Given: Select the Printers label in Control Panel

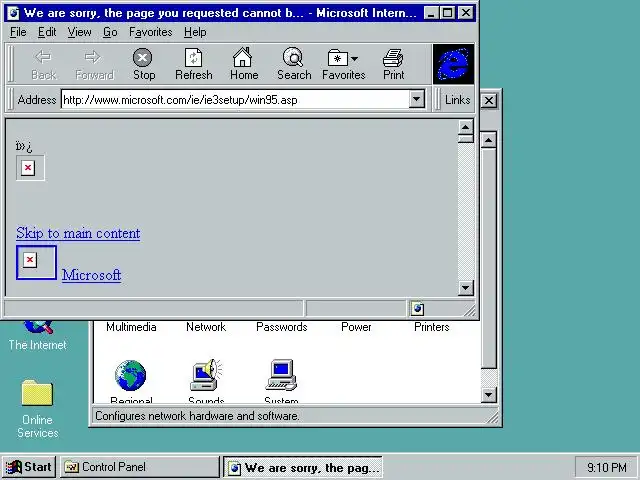Looking at the screenshot, I should click(x=431, y=327).
